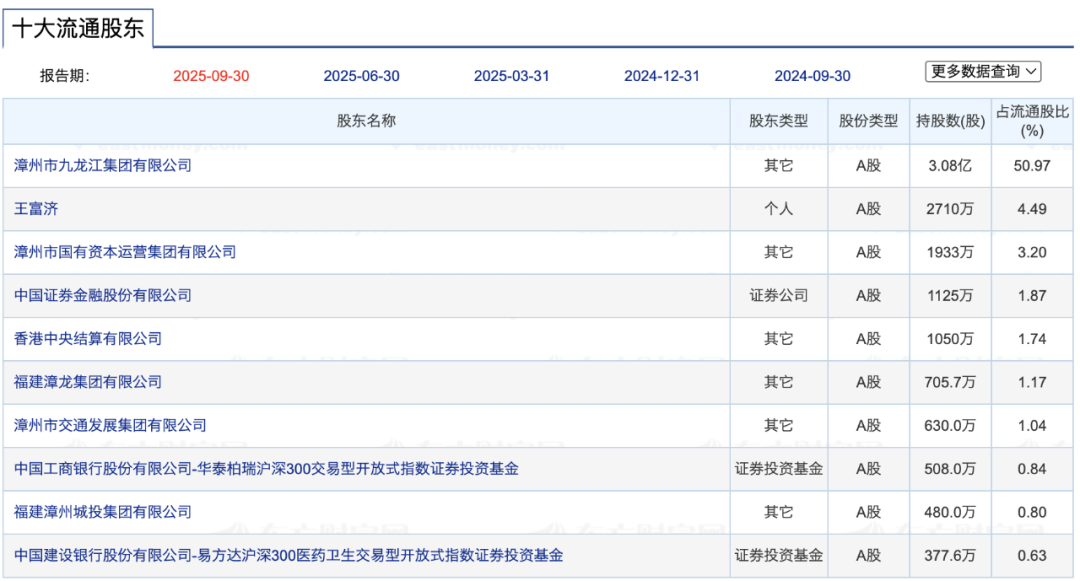The width and height of the screenshot is (1080, 581).
Task: Click the 占流通股比(%) column header
Action: tap(1032, 121)
